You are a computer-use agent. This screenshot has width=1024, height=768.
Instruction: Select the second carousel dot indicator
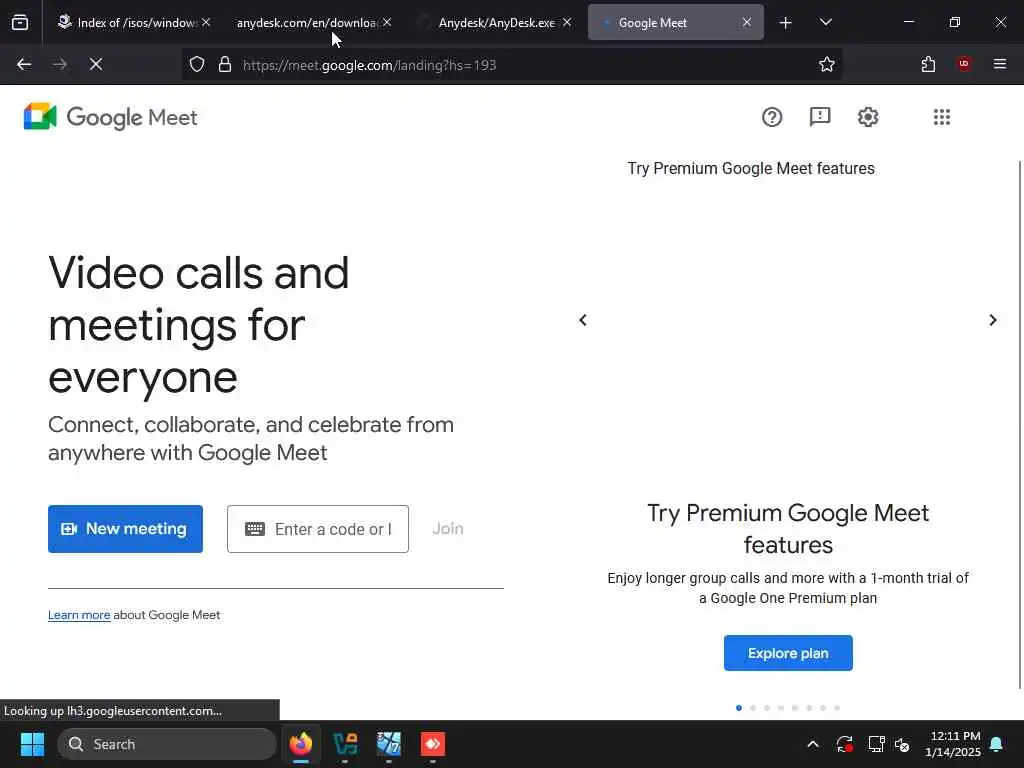pos(753,708)
